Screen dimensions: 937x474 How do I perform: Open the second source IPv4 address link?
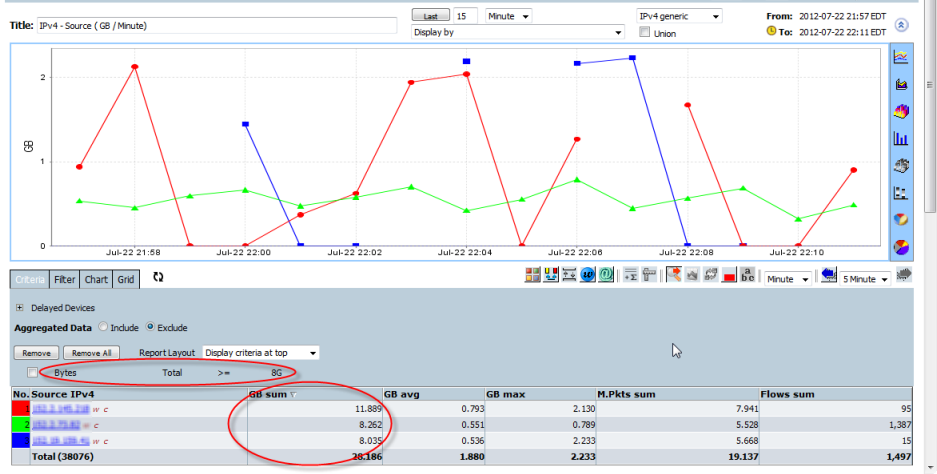click(56, 425)
